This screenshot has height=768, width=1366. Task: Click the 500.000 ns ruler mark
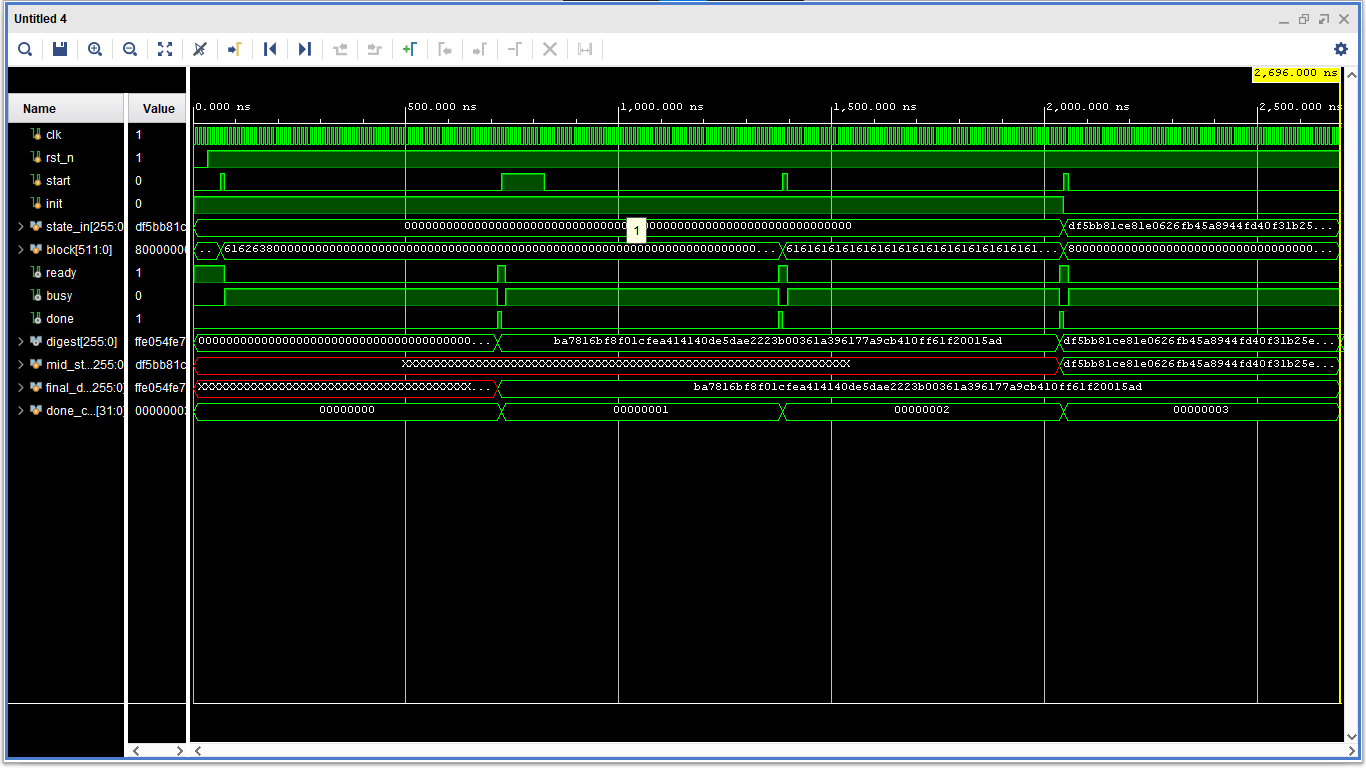pyautogui.click(x=442, y=107)
